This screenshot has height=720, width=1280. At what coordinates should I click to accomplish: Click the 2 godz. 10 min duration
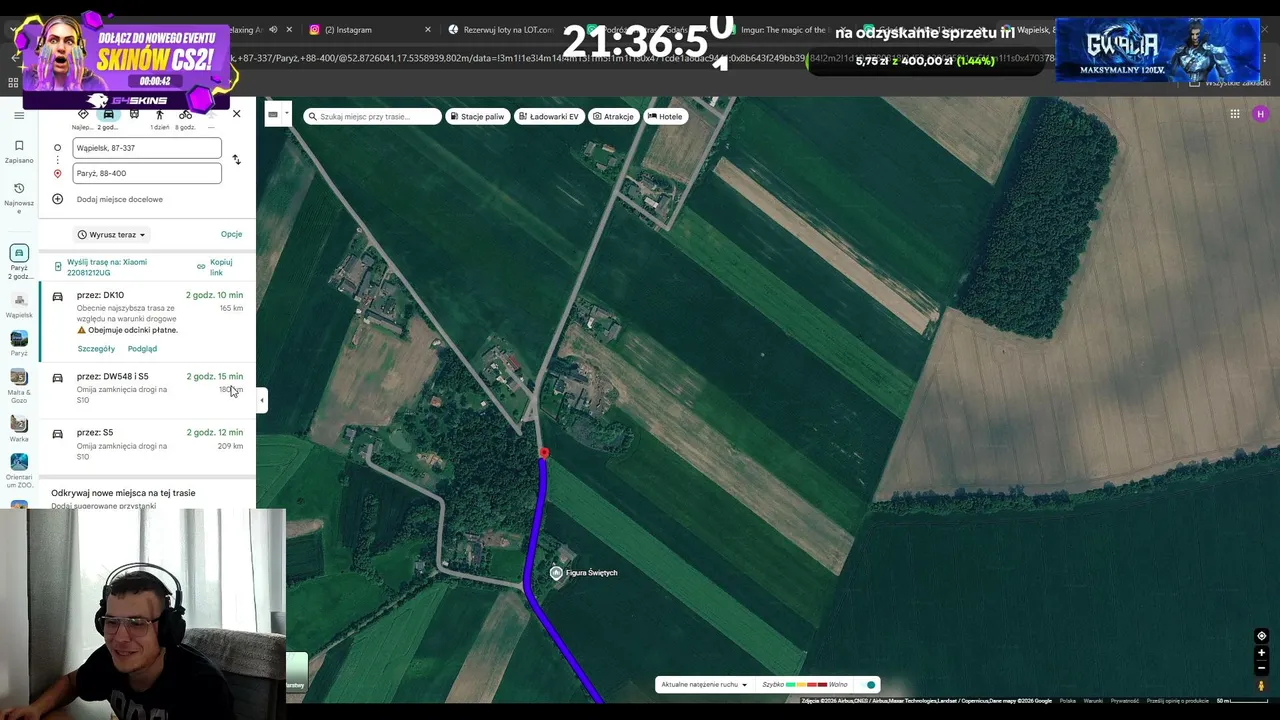click(214, 295)
